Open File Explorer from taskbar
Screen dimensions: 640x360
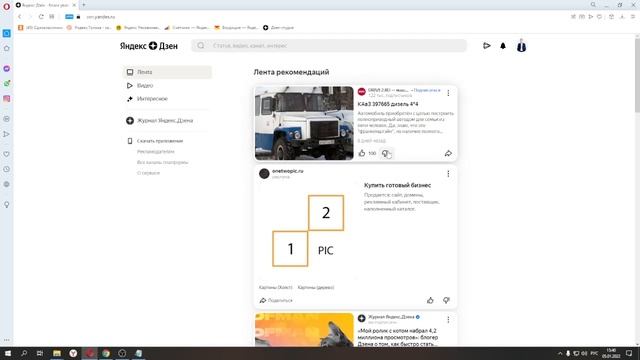[57, 353]
